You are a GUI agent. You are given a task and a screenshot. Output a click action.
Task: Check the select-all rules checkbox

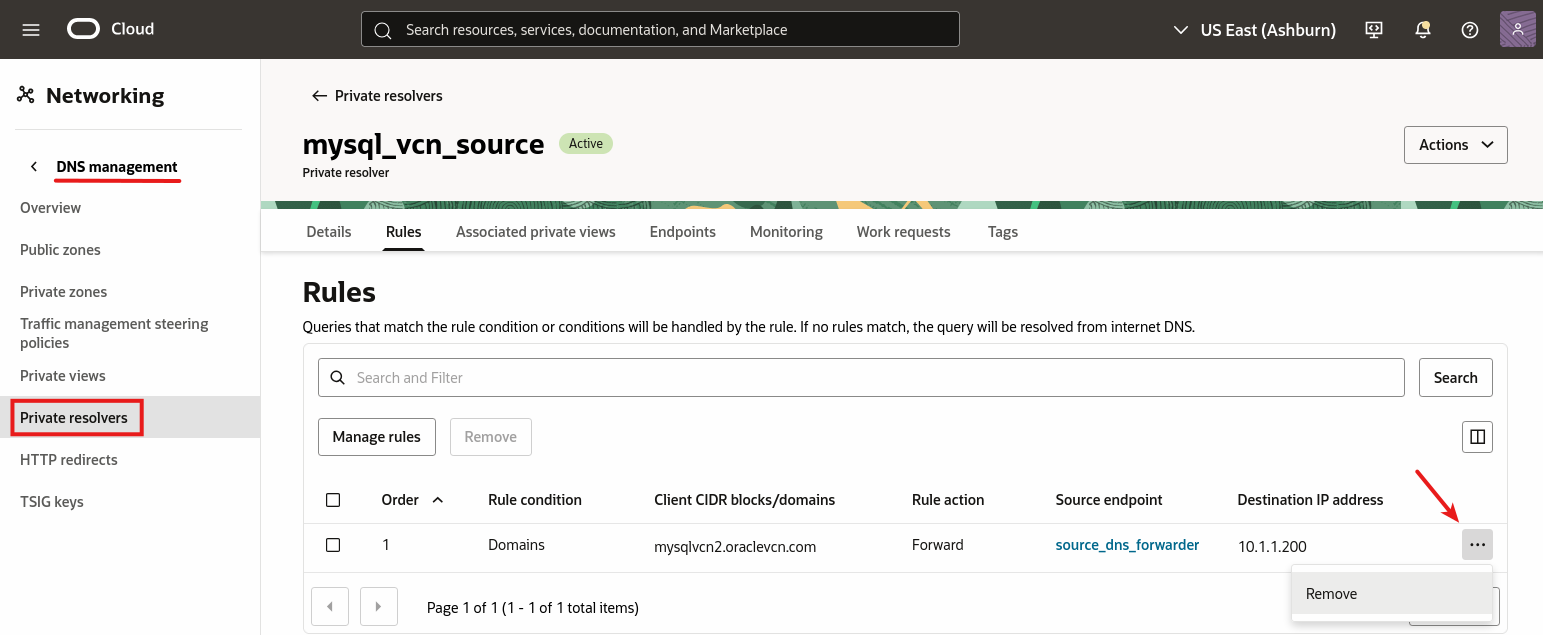coord(333,499)
